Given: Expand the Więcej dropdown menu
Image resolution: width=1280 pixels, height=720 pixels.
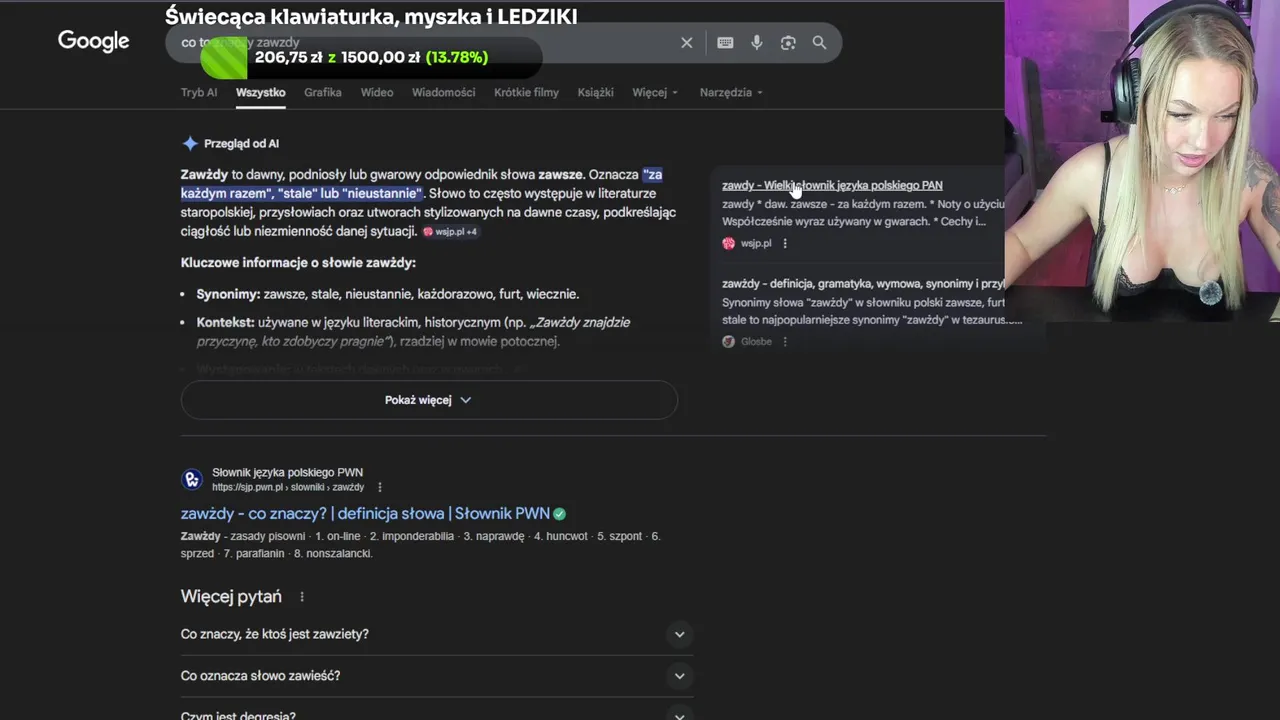Looking at the screenshot, I should click(655, 92).
